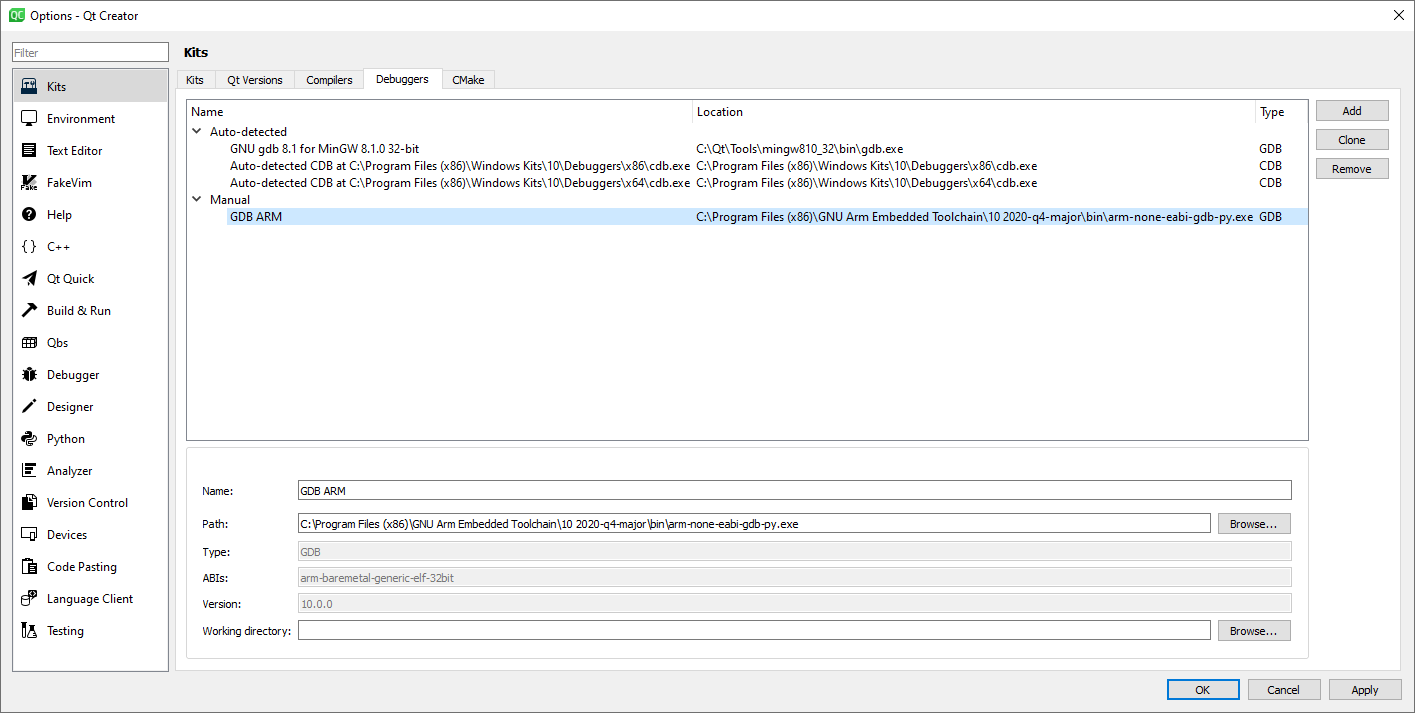Click the Python settings icon
The height and width of the screenshot is (713, 1415).
[x=29, y=439]
